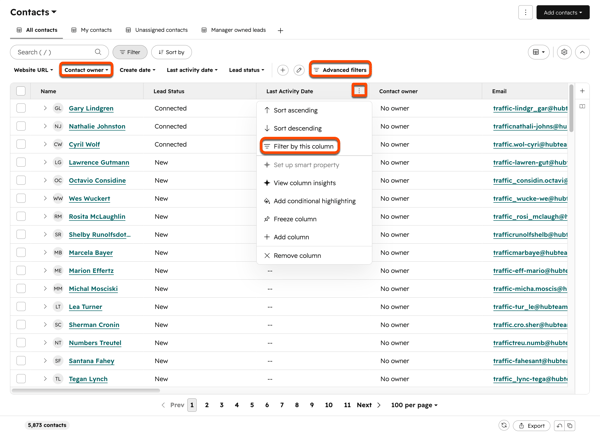600x433 pixels.
Task: Click the Export button
Action: 532,426
